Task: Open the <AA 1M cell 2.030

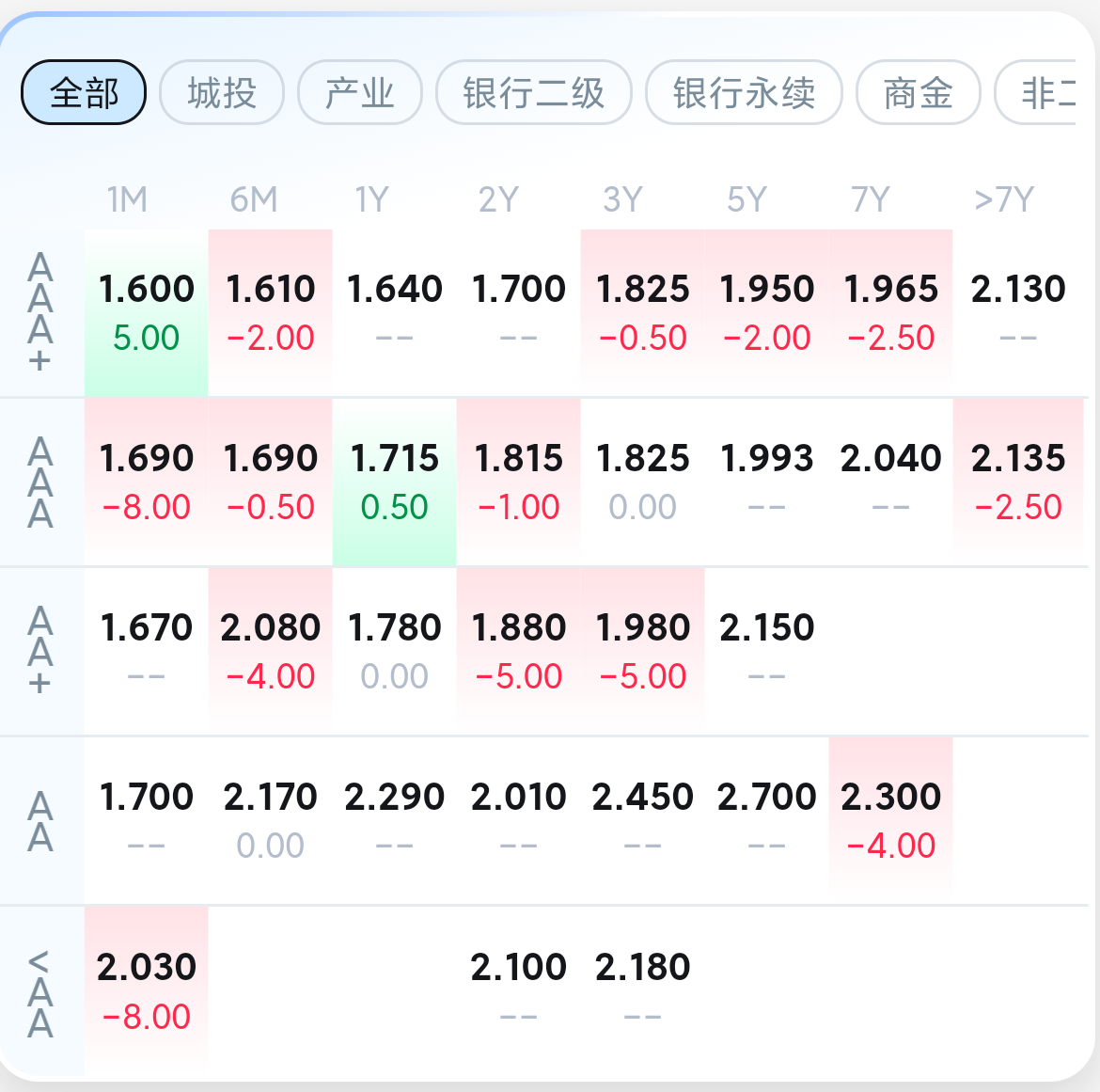Action: click(146, 991)
